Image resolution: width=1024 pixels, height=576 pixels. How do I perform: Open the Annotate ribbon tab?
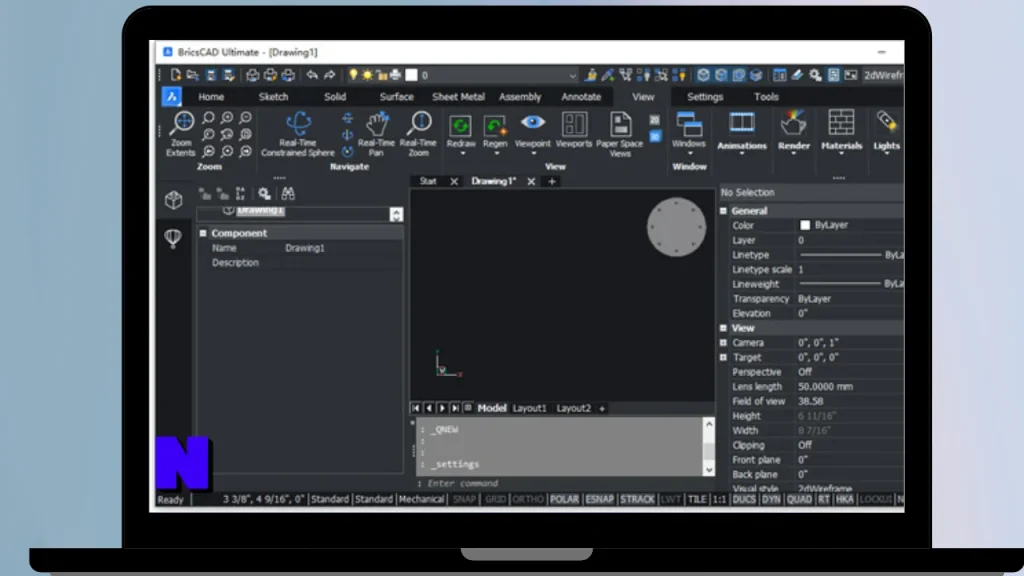coord(581,97)
